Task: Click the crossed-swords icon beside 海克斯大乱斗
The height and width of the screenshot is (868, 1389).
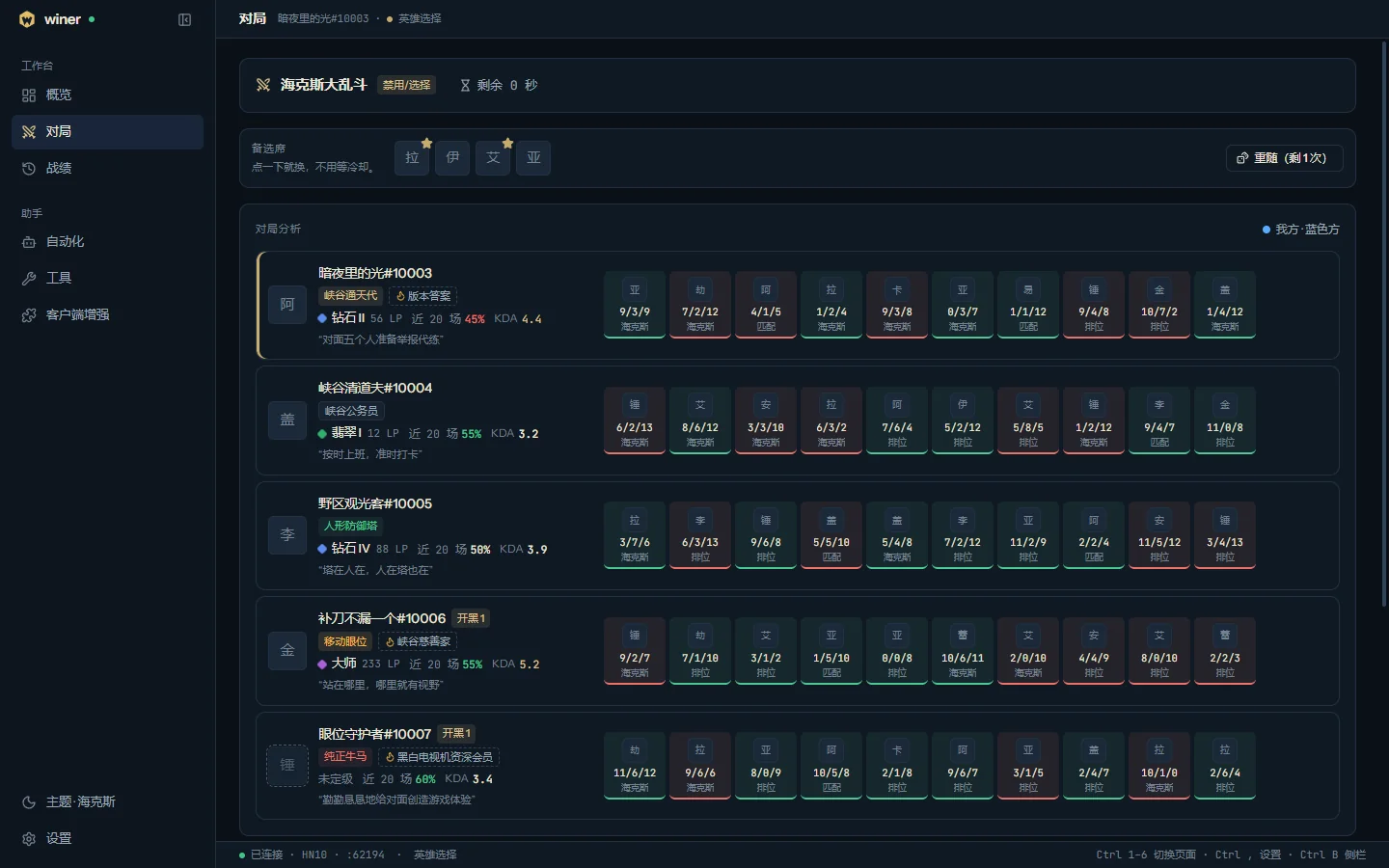Action: click(x=263, y=85)
